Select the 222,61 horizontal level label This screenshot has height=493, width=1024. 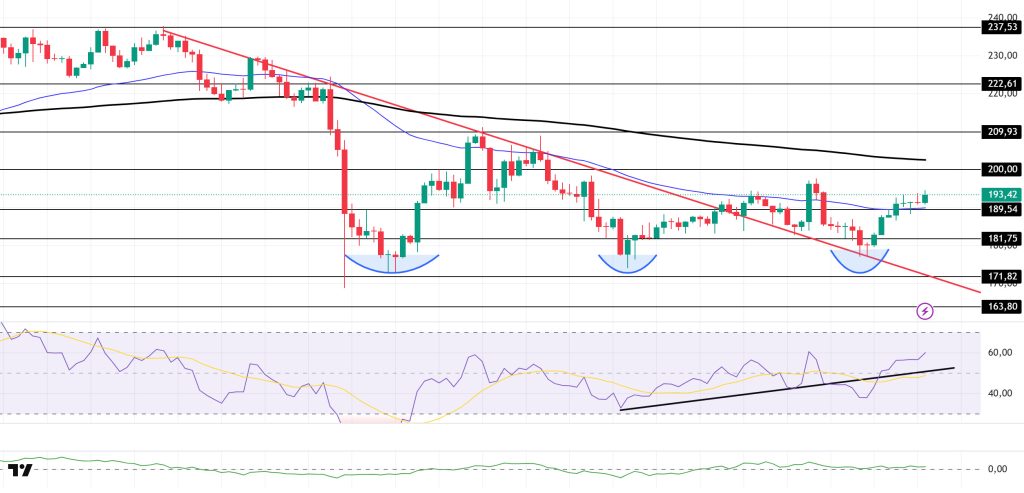click(x=996, y=84)
